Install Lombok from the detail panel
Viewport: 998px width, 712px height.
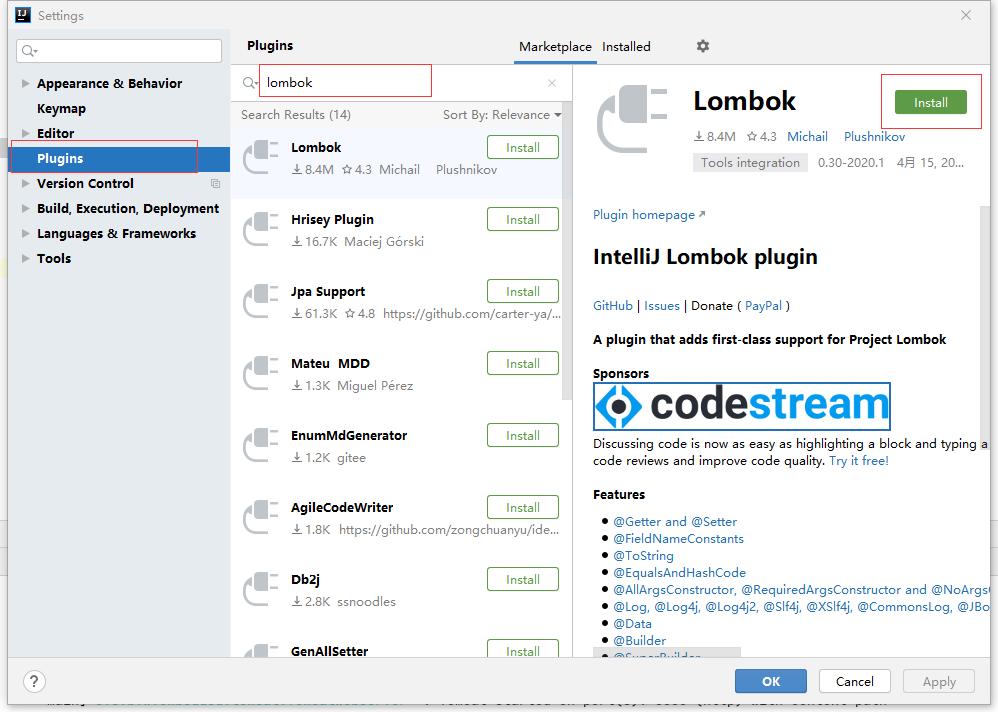coord(931,102)
